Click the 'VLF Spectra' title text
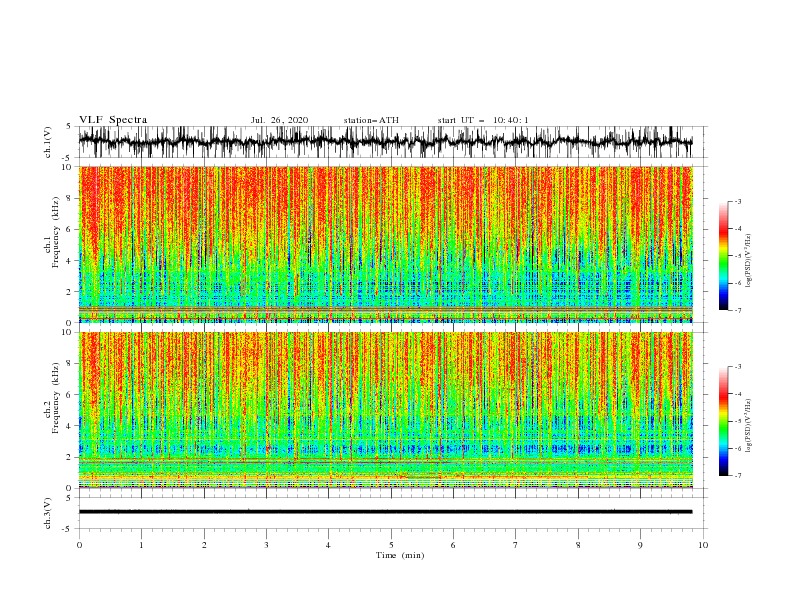Viewport: 792px width, 612px height. pyautogui.click(x=113, y=120)
